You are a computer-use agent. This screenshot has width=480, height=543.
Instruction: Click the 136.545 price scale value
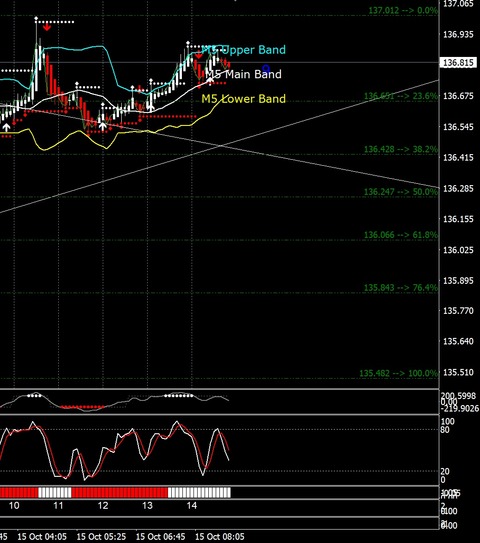point(458,127)
